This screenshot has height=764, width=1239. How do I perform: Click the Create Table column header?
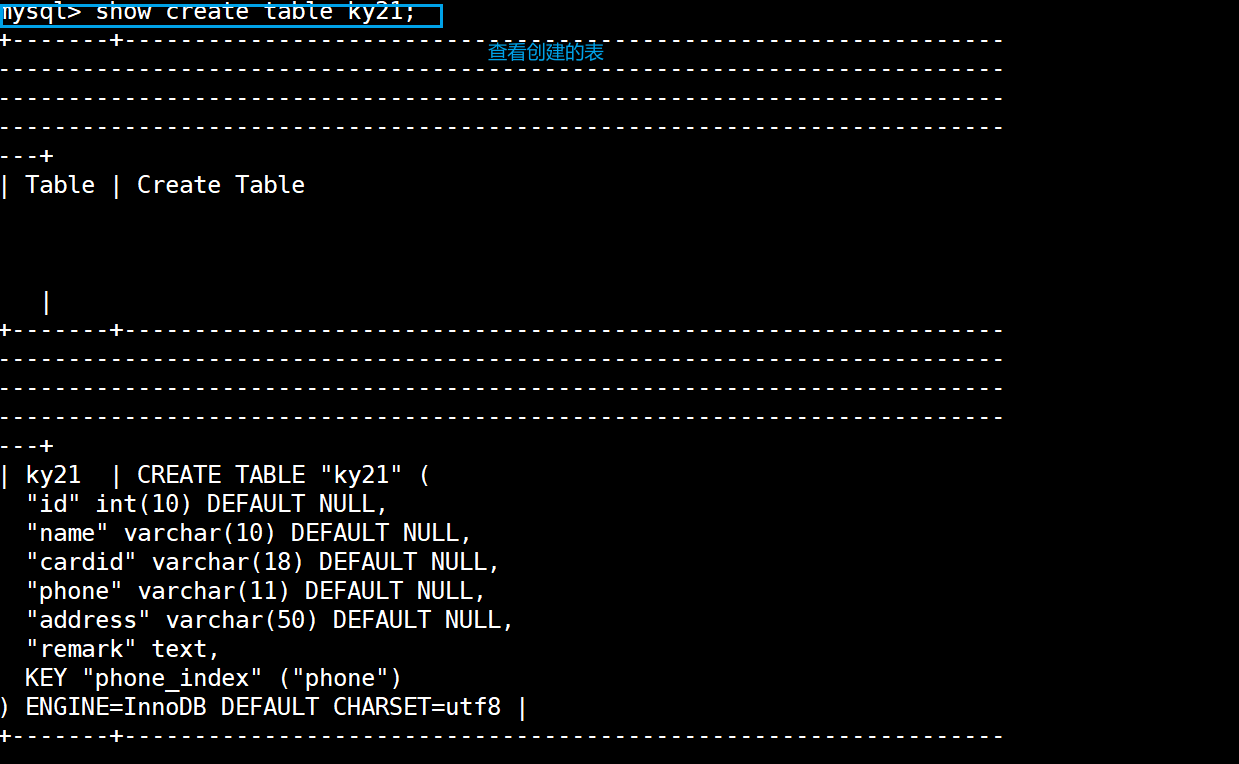click(221, 185)
